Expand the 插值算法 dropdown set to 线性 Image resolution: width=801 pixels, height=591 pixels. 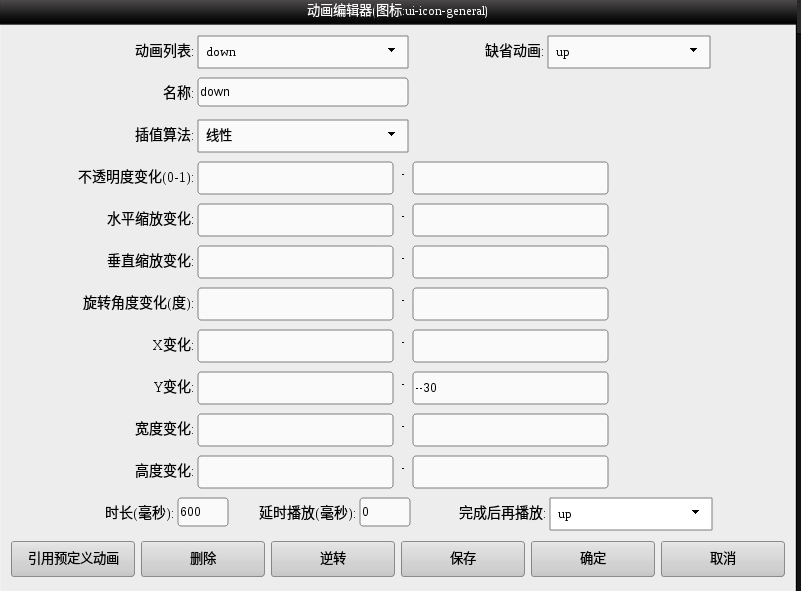pos(303,135)
